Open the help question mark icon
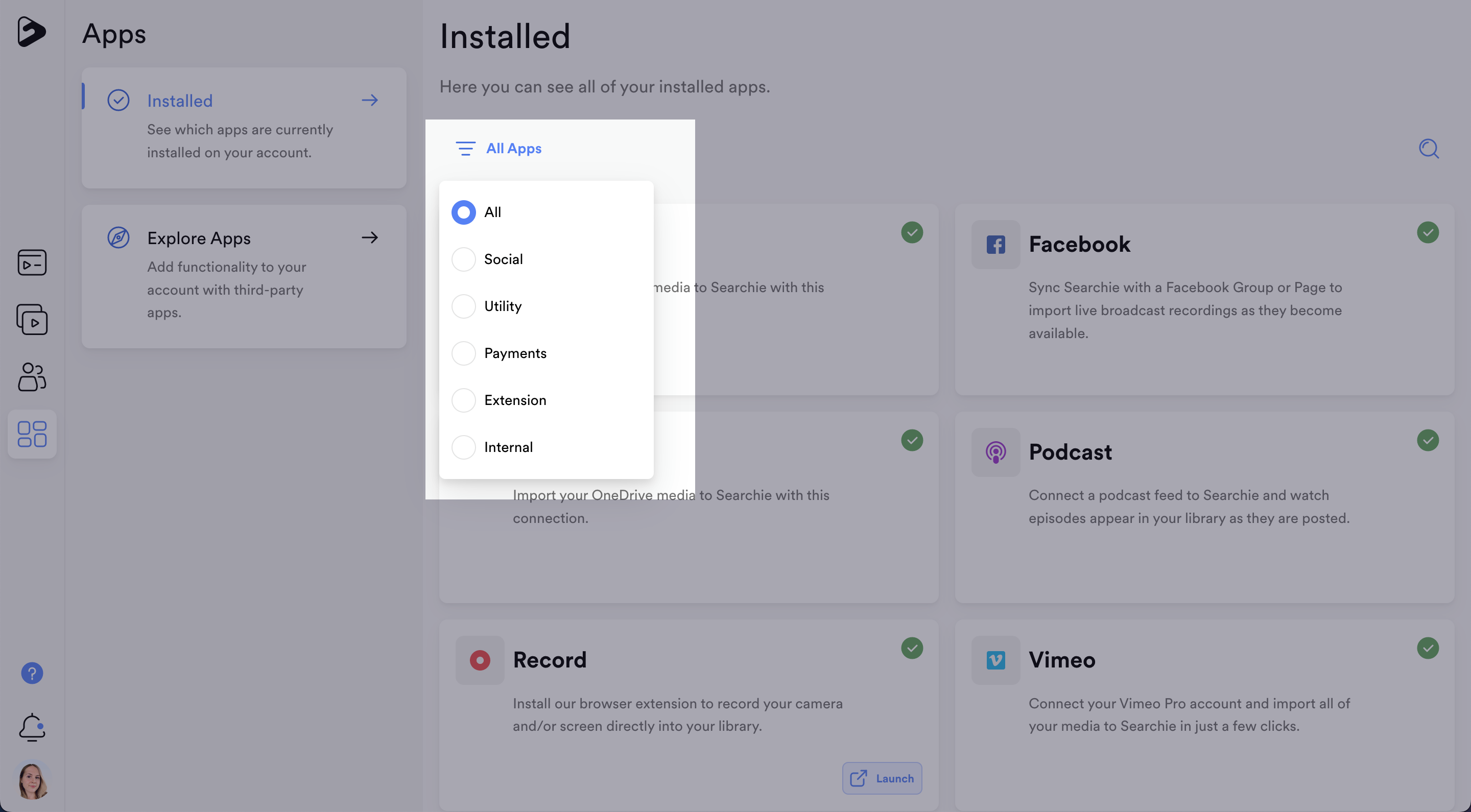 pos(32,673)
